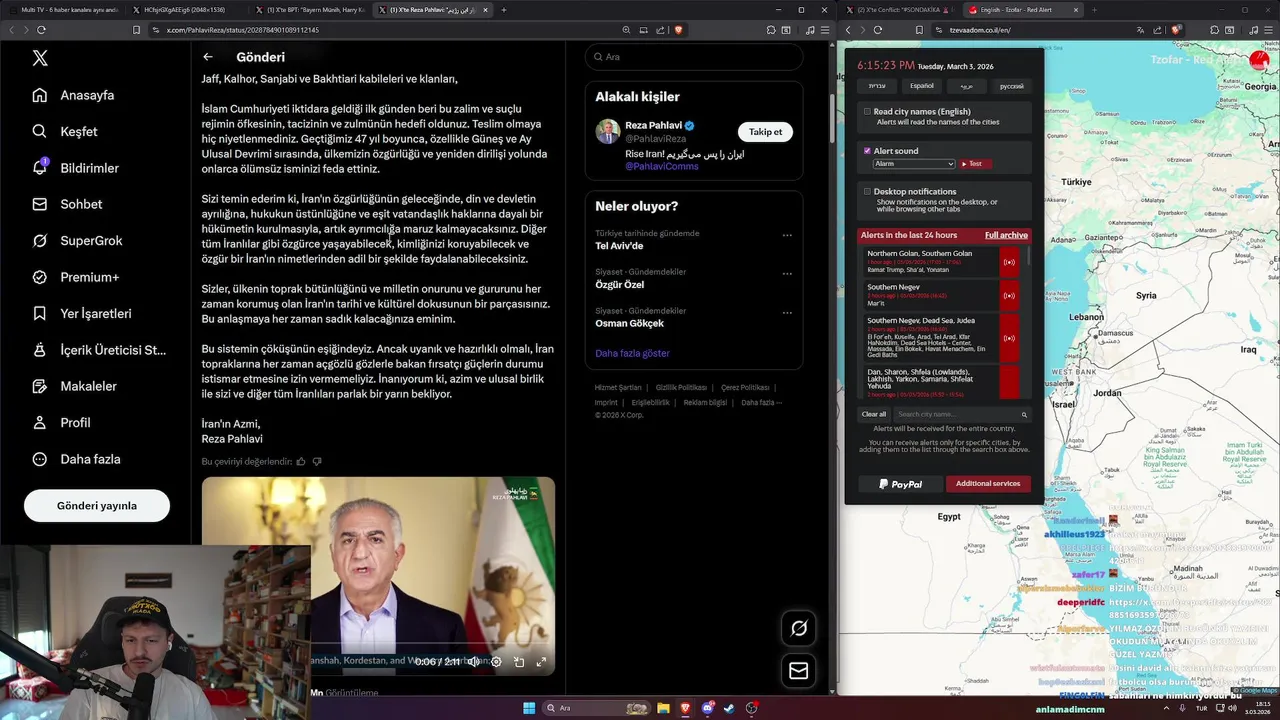The height and width of the screenshot is (720, 1280).
Task: Open Full archive link
Action: 1006,235
